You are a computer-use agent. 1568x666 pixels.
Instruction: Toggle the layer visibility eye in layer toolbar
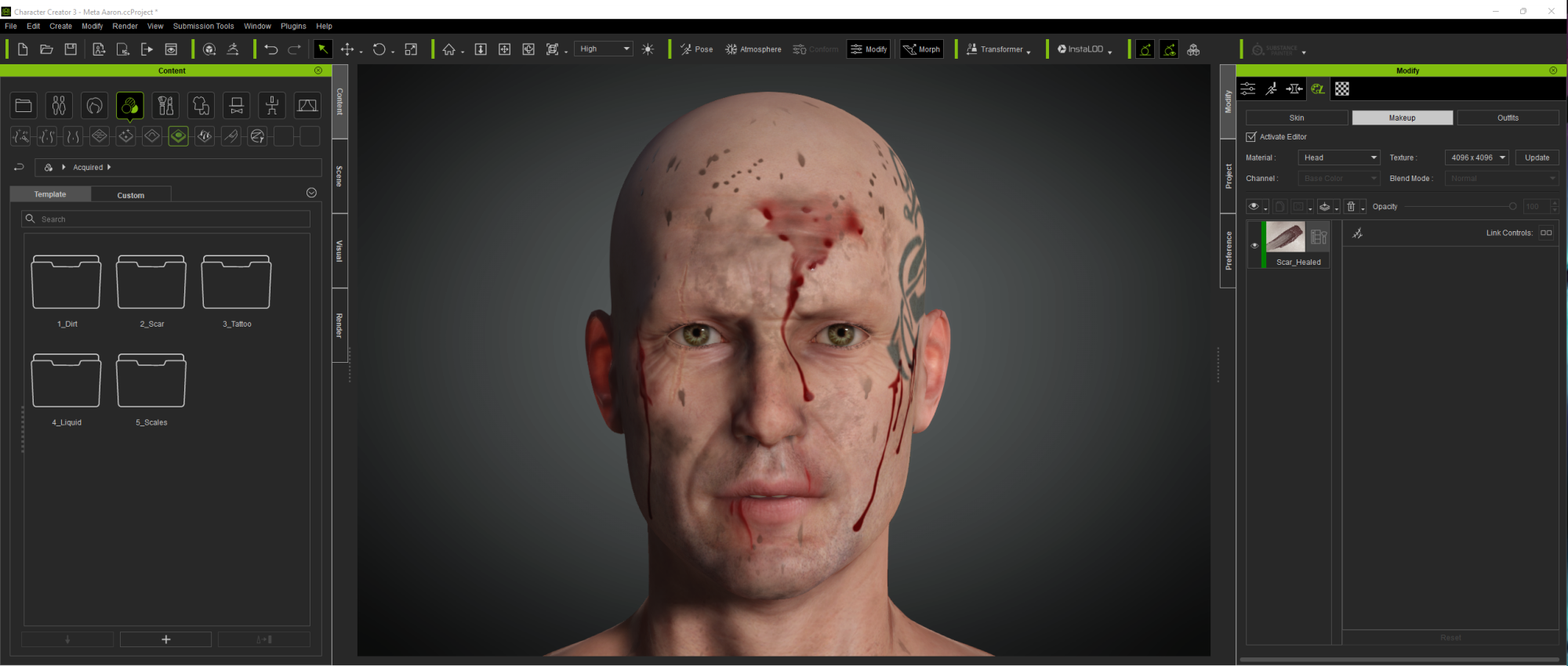(1254, 207)
